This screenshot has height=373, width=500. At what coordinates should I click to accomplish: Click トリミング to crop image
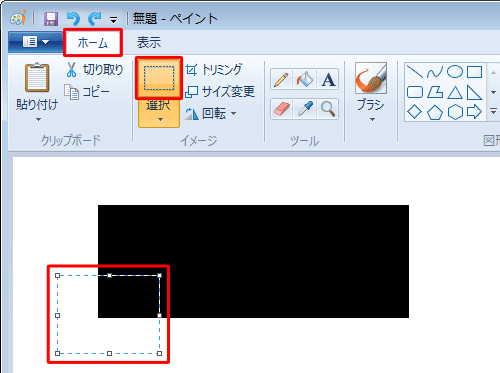click(213, 69)
